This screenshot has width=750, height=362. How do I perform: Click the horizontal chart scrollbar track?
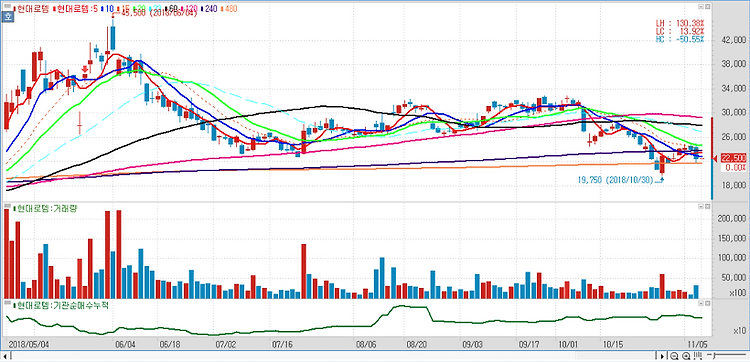point(332,356)
